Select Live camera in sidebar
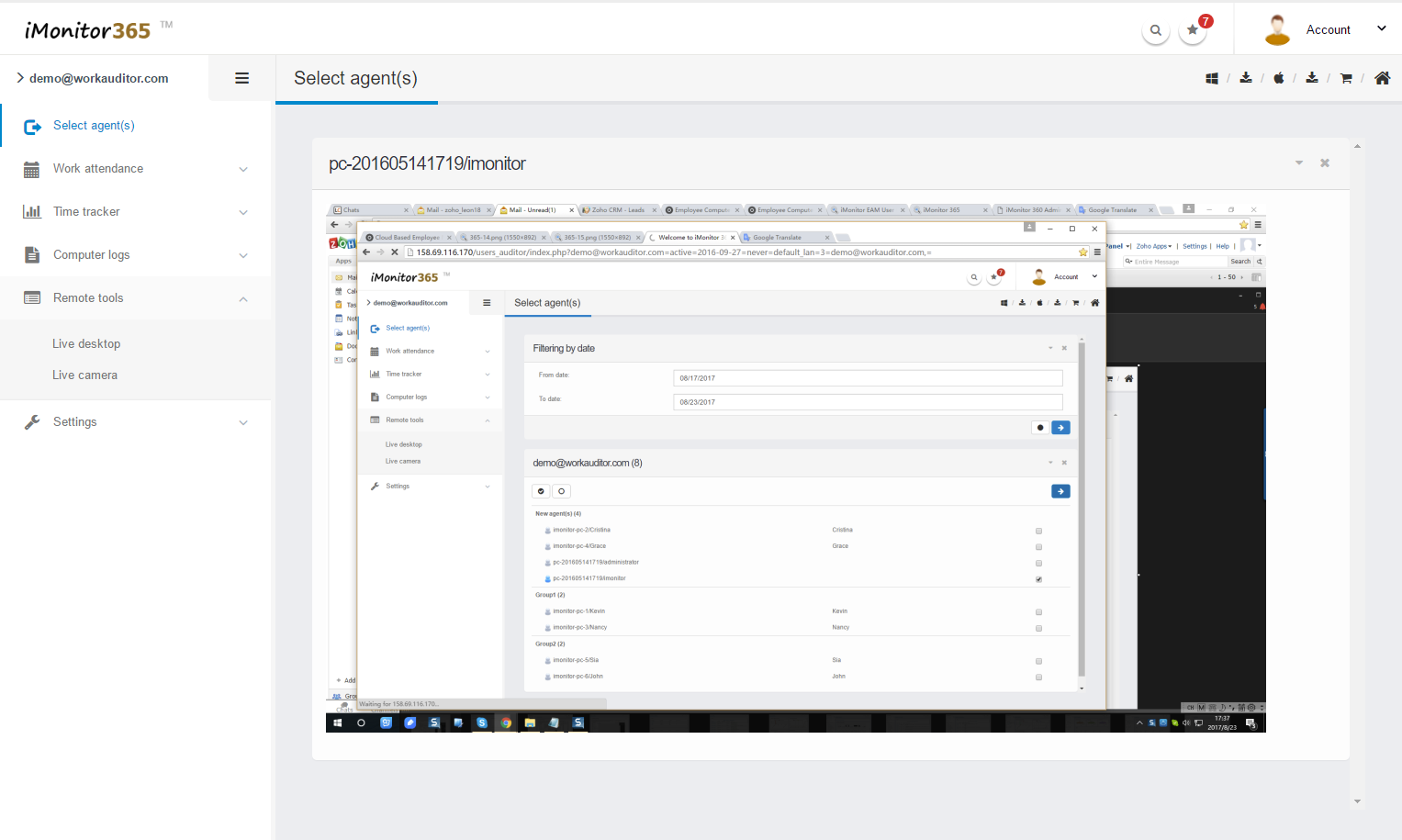This screenshot has height=840, width=1402. 84,375
